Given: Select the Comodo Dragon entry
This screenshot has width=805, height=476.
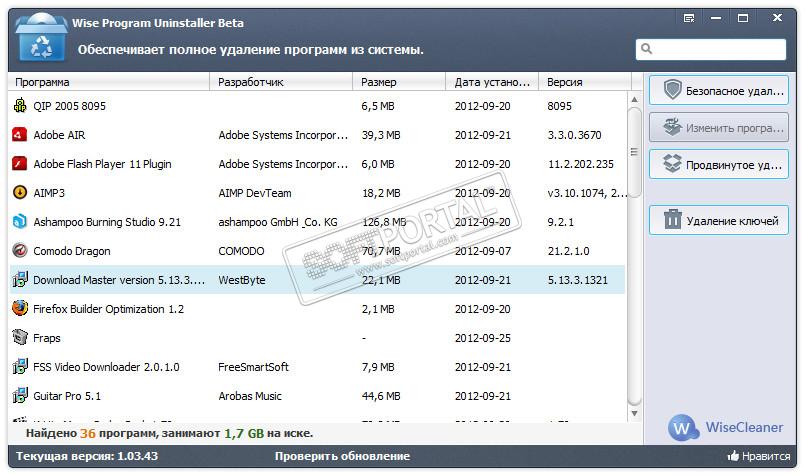Looking at the screenshot, I should click(71, 251).
